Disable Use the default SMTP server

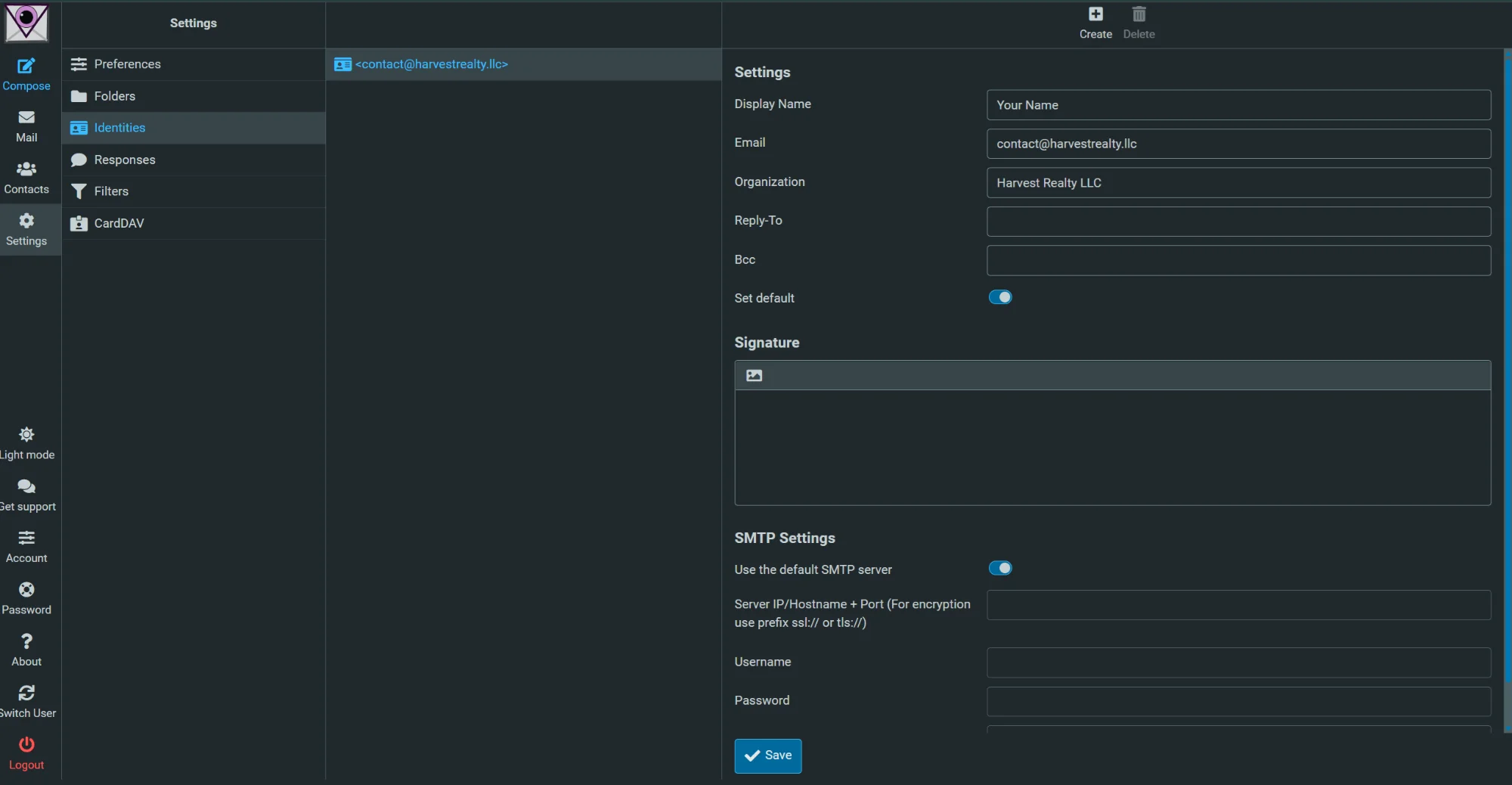999,569
